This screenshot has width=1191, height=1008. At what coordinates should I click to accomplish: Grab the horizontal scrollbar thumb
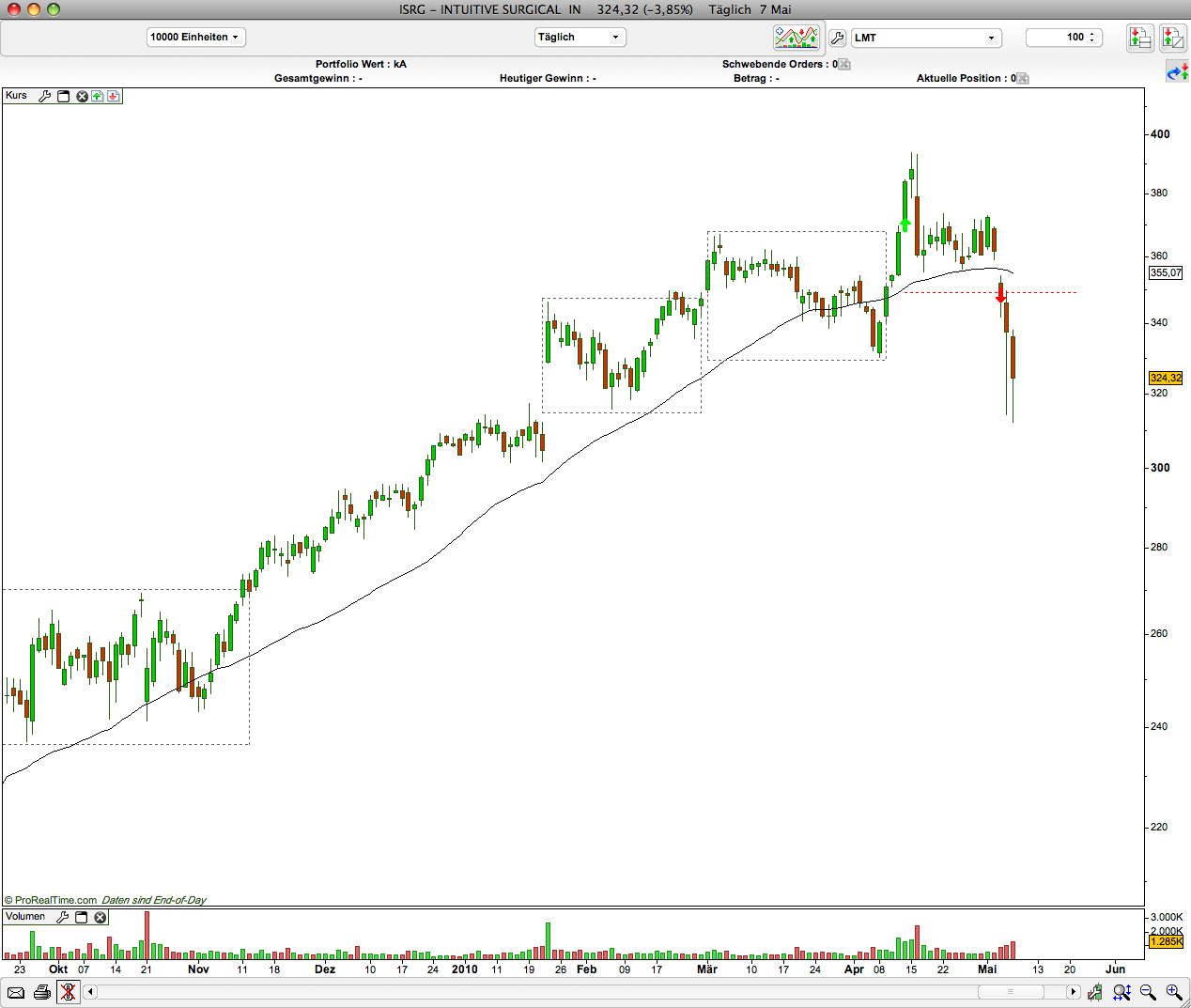[1011, 992]
